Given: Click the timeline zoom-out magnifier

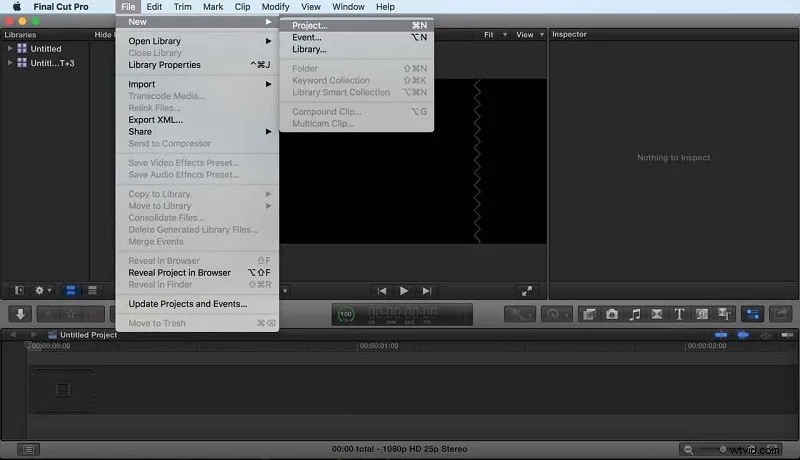Looking at the screenshot, I should pos(688,449).
